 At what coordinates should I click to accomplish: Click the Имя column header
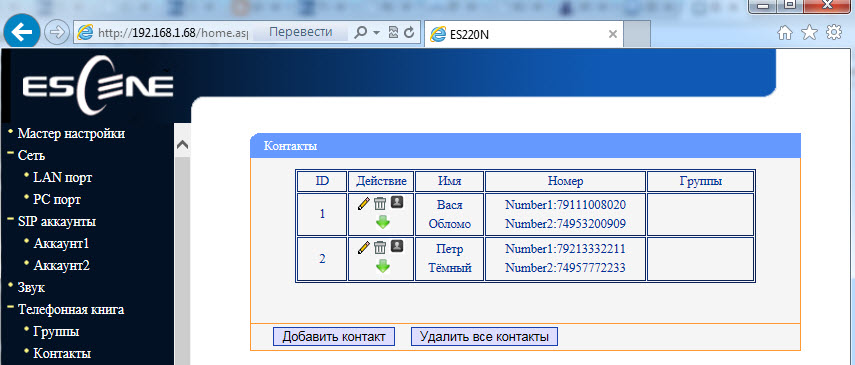[x=449, y=181]
